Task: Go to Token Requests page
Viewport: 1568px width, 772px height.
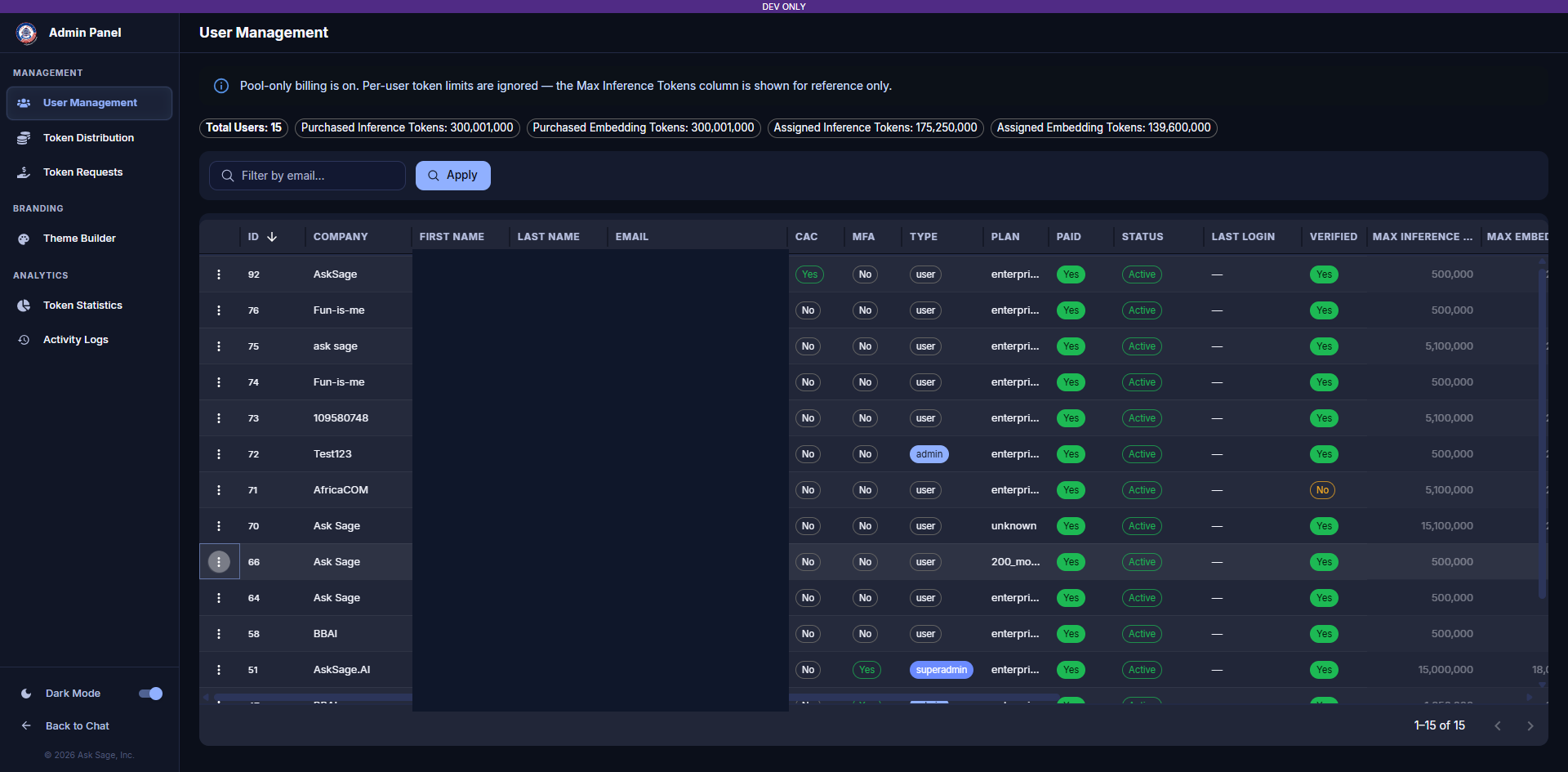Action: pyautogui.click(x=89, y=172)
